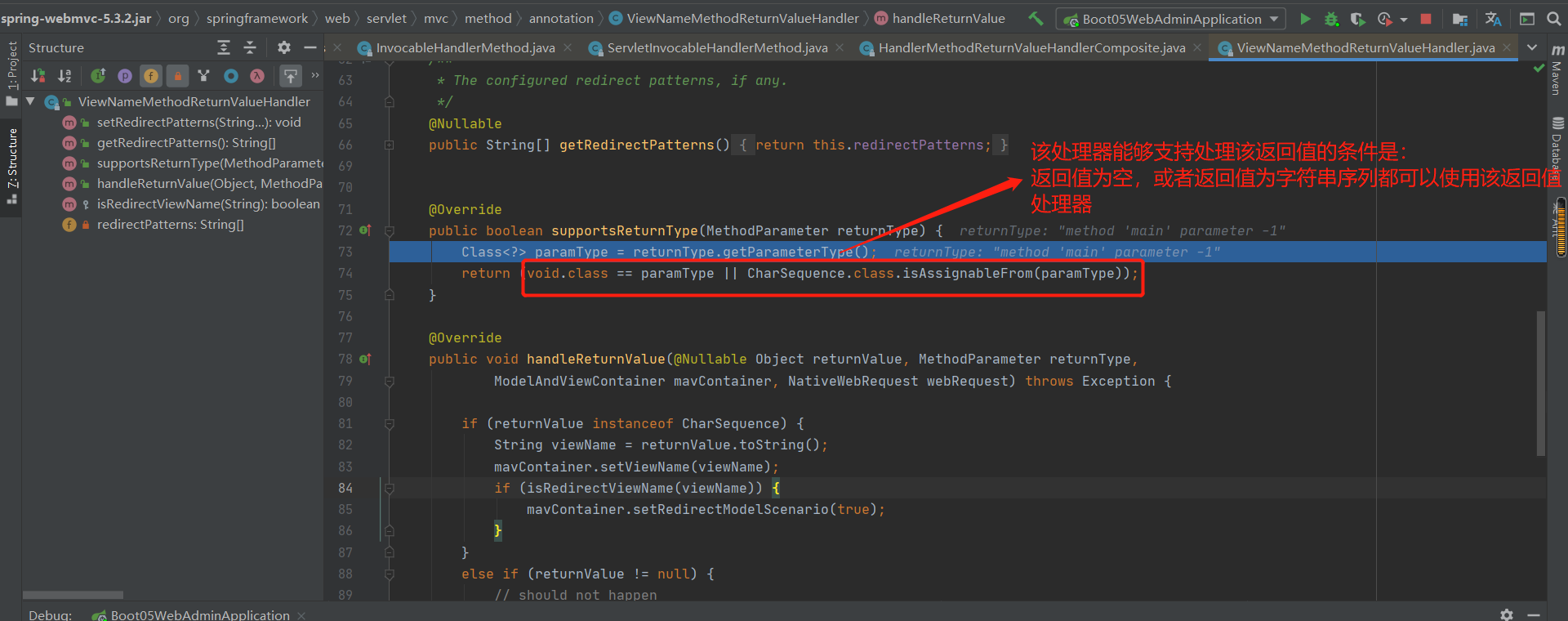Toggle Show Inherited members filter
This screenshot has height=621, width=1568.
(x=98, y=76)
